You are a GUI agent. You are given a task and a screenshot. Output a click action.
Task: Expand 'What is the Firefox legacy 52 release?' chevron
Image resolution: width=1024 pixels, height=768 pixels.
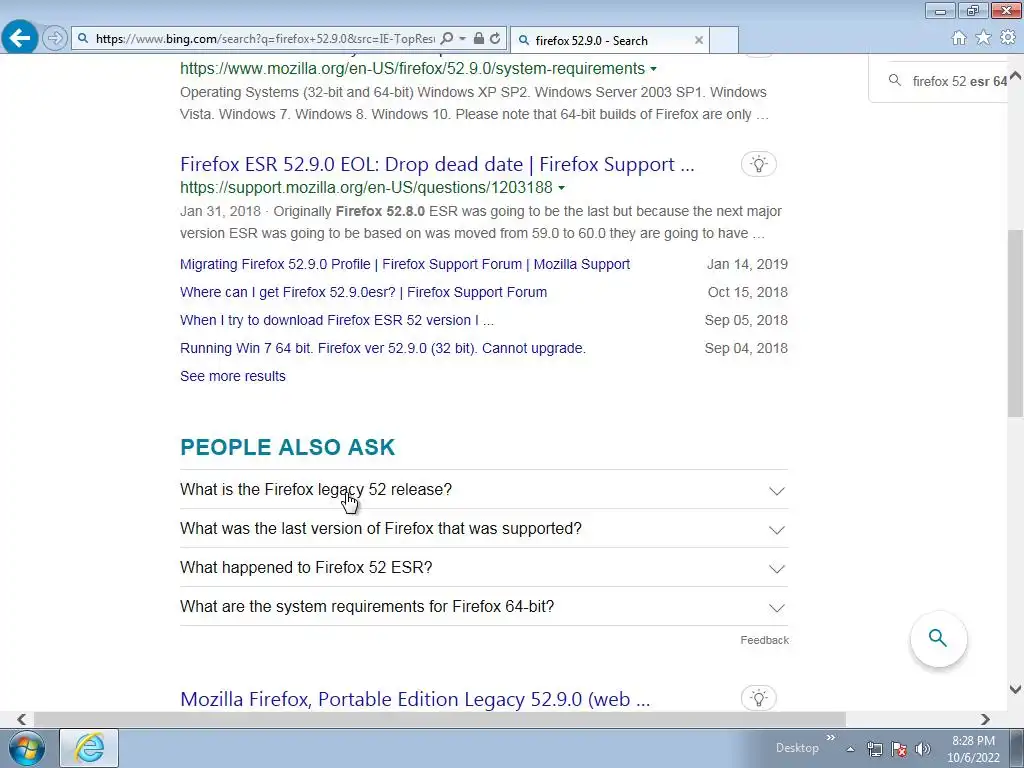point(776,491)
